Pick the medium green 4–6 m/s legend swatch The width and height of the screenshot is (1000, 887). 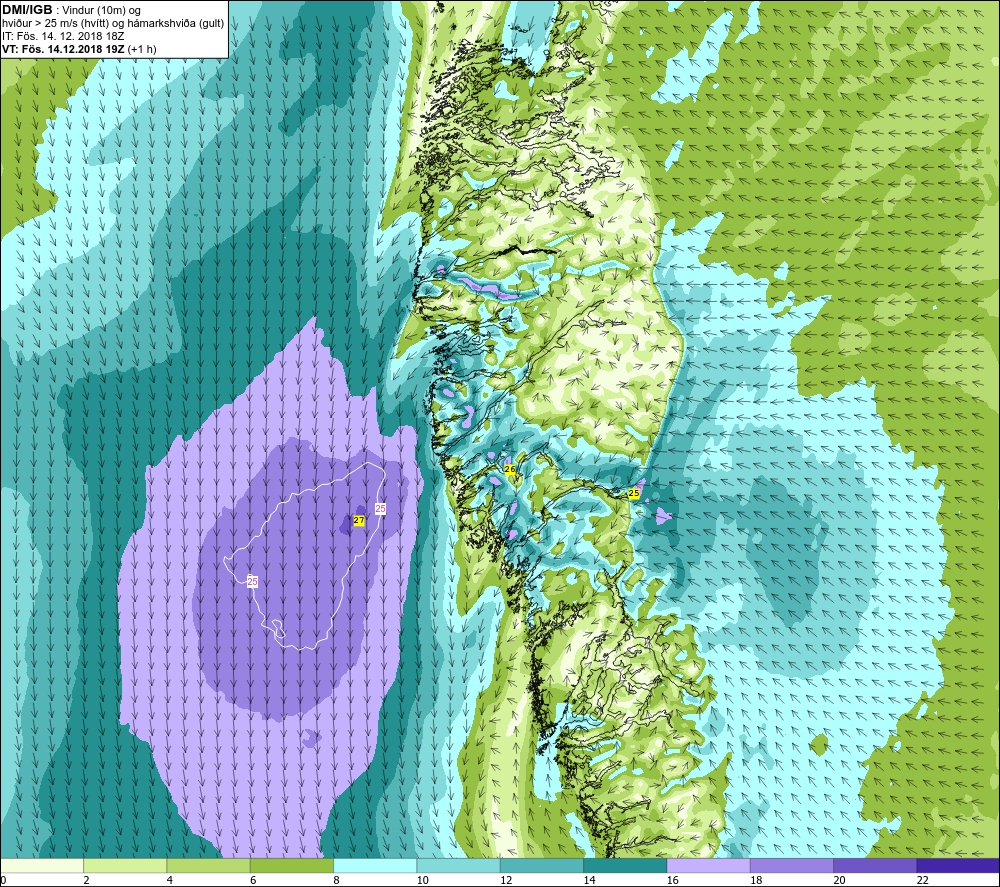[x=209, y=865]
